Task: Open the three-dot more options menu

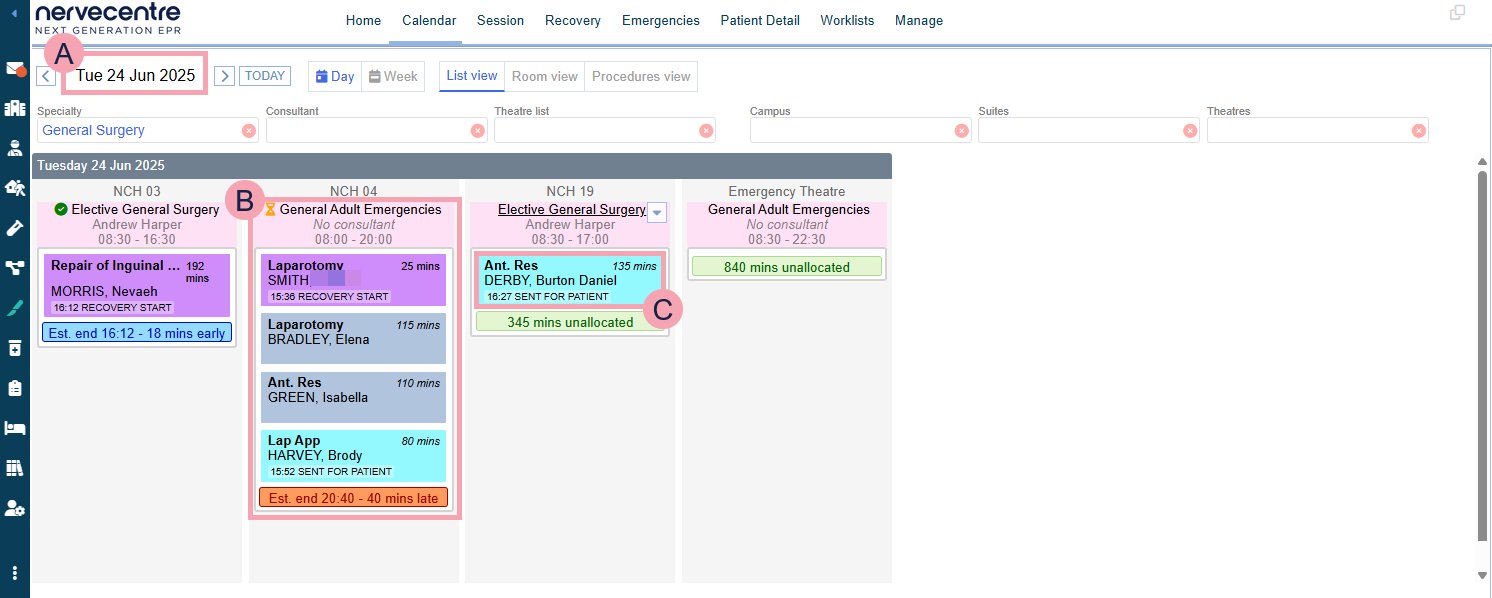Action: (14, 573)
